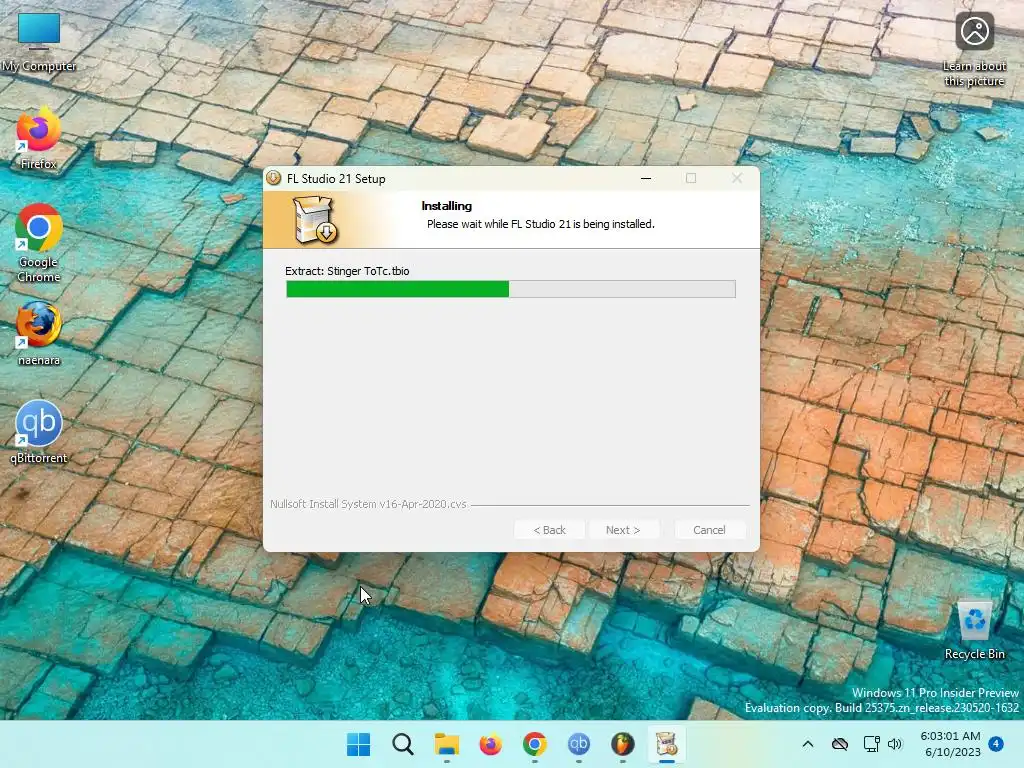Close the FL Studio 21 Setup window
This screenshot has height=768, width=1024.
click(x=737, y=178)
